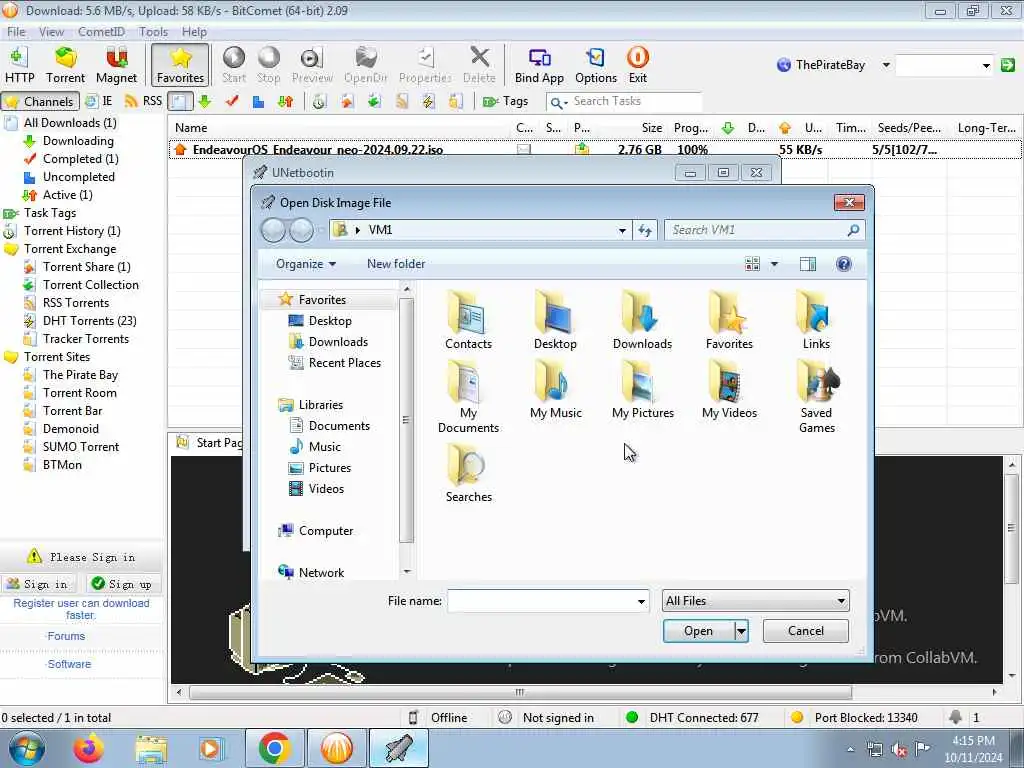This screenshot has width=1024, height=768.
Task: Click the Open button in dialog
Action: click(698, 631)
